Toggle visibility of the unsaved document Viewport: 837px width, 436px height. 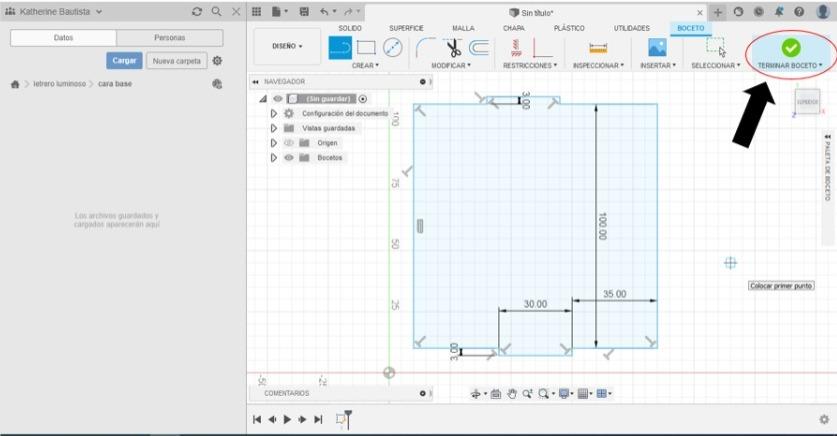pos(278,99)
